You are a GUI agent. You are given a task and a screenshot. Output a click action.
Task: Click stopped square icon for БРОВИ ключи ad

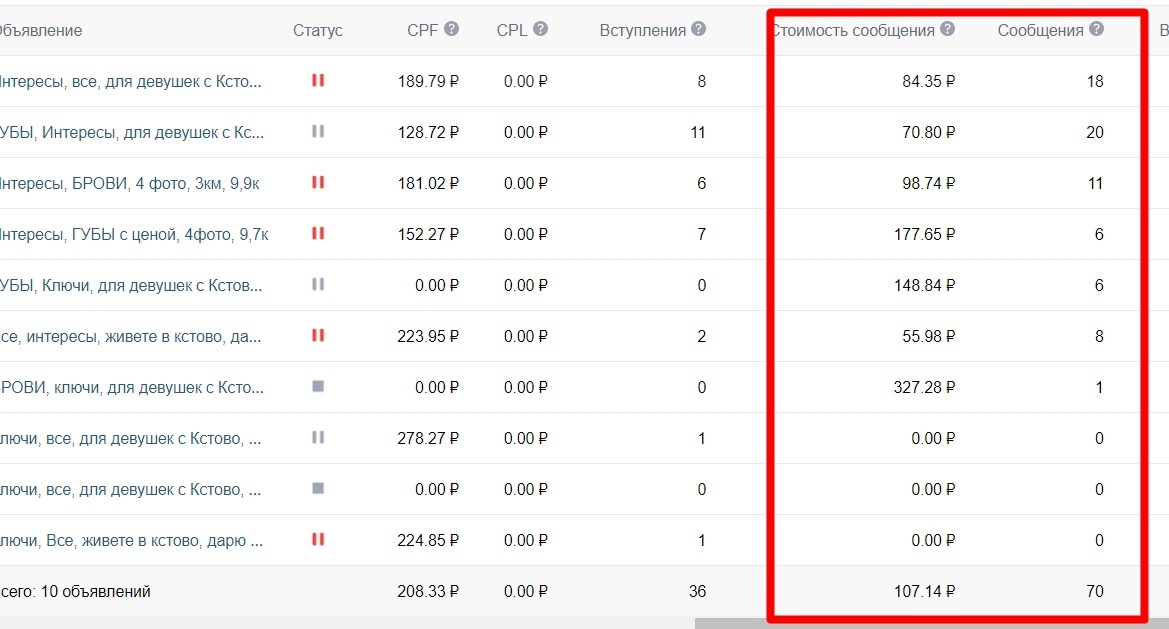[x=318, y=386]
